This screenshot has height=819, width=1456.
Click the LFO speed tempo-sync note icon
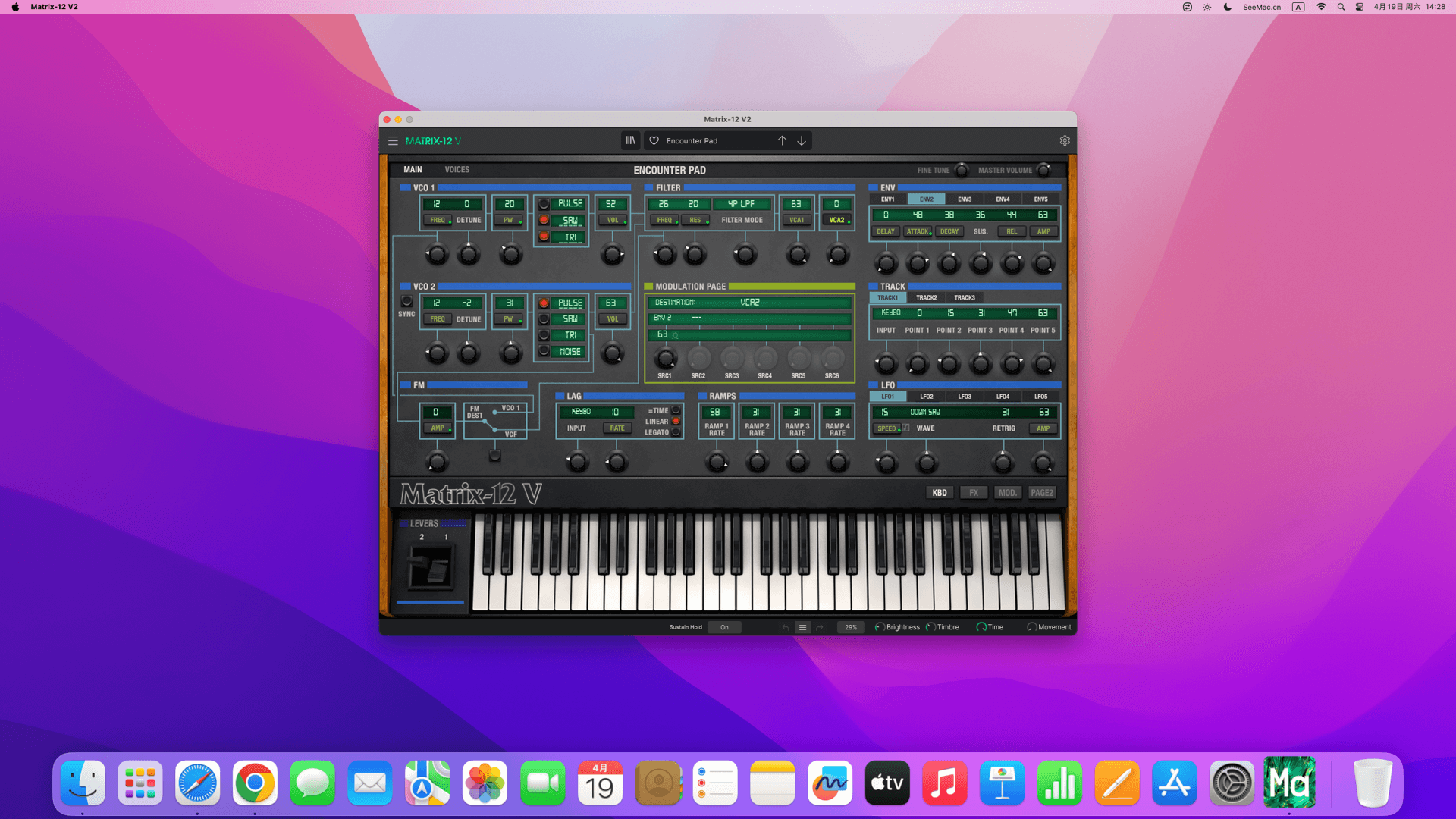point(906,428)
